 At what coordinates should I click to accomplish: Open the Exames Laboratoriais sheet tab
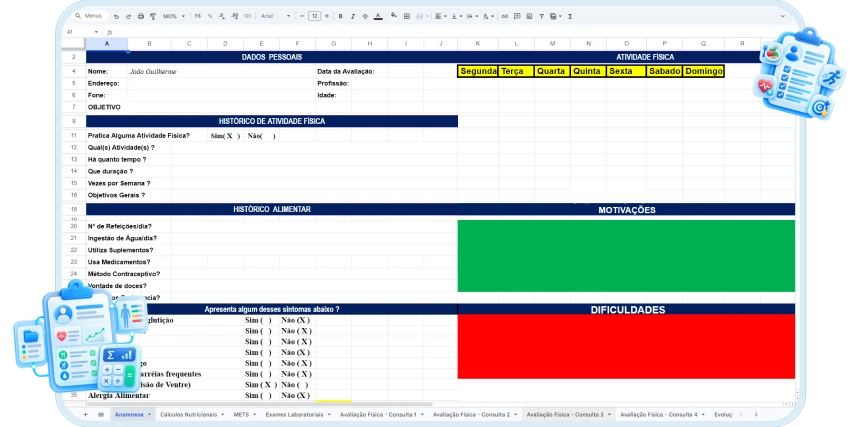[295, 415]
